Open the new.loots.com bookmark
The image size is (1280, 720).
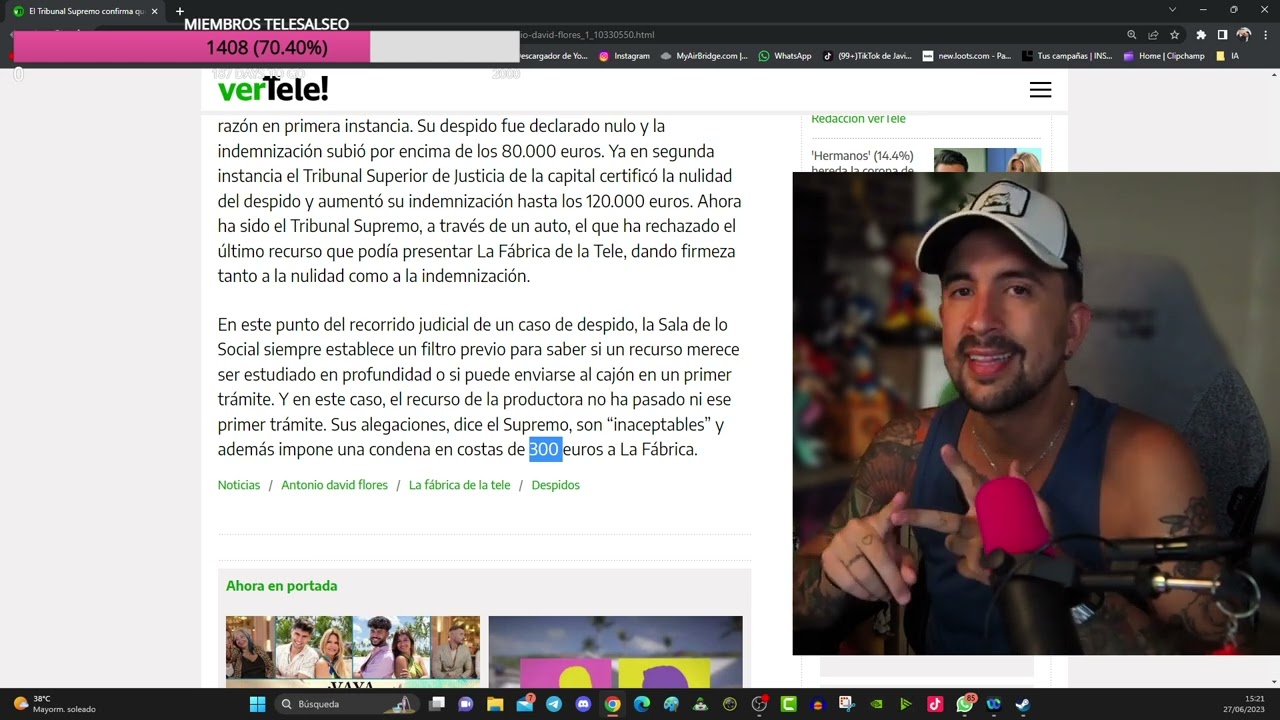(967, 56)
